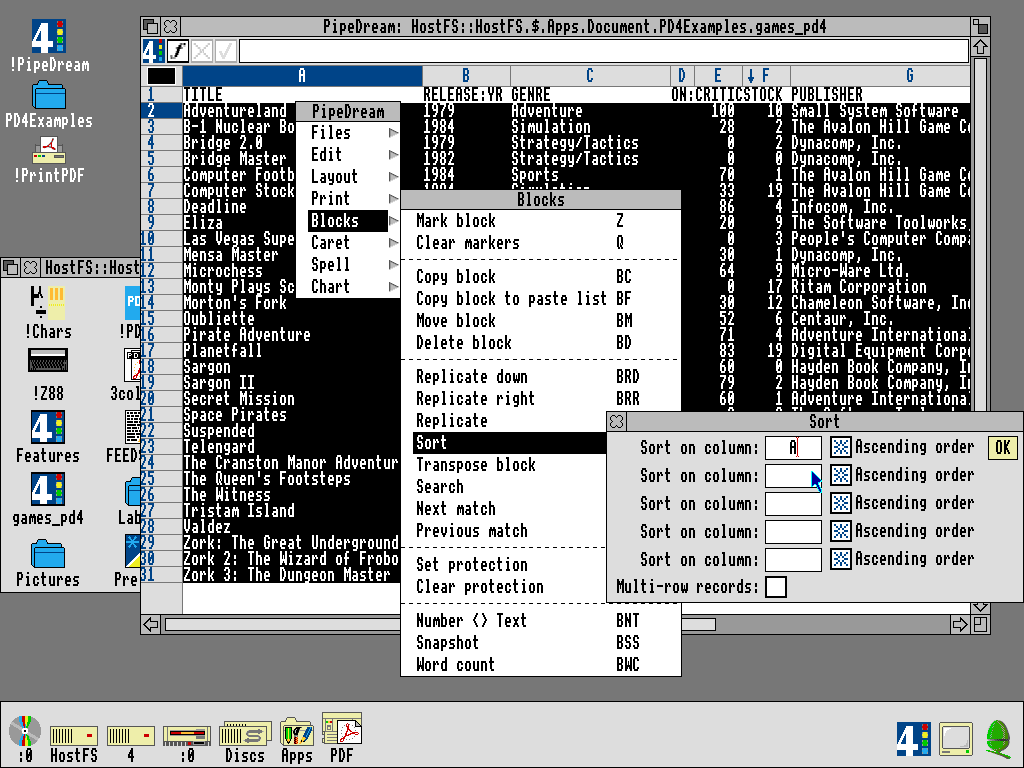Image resolution: width=1024 pixels, height=768 pixels.
Task: Click the CD-ROM :0 icon on icon bar
Action: 25,738
